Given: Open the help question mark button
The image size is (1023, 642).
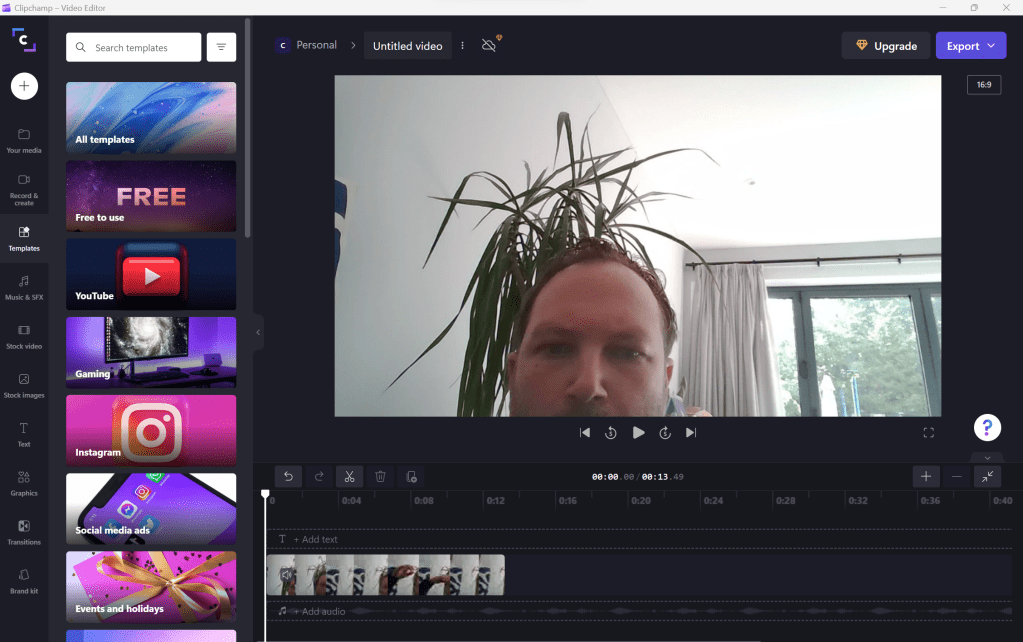Looking at the screenshot, I should [x=987, y=428].
